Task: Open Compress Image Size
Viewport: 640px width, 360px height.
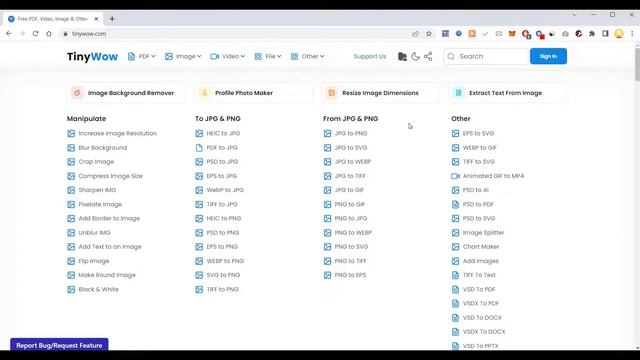Action: pyautogui.click(x=110, y=176)
